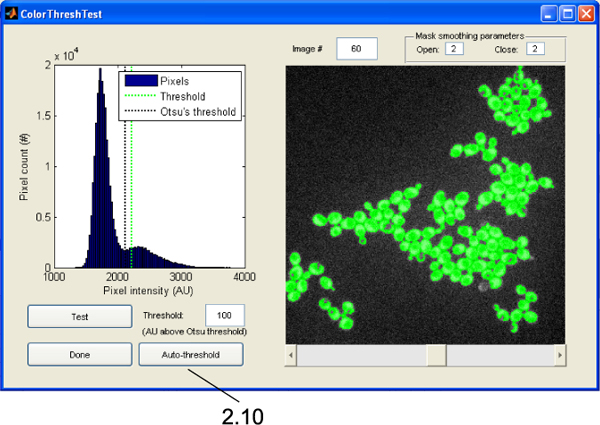Focus the Threshold value field
This screenshot has width=600, height=425.
click(224, 316)
